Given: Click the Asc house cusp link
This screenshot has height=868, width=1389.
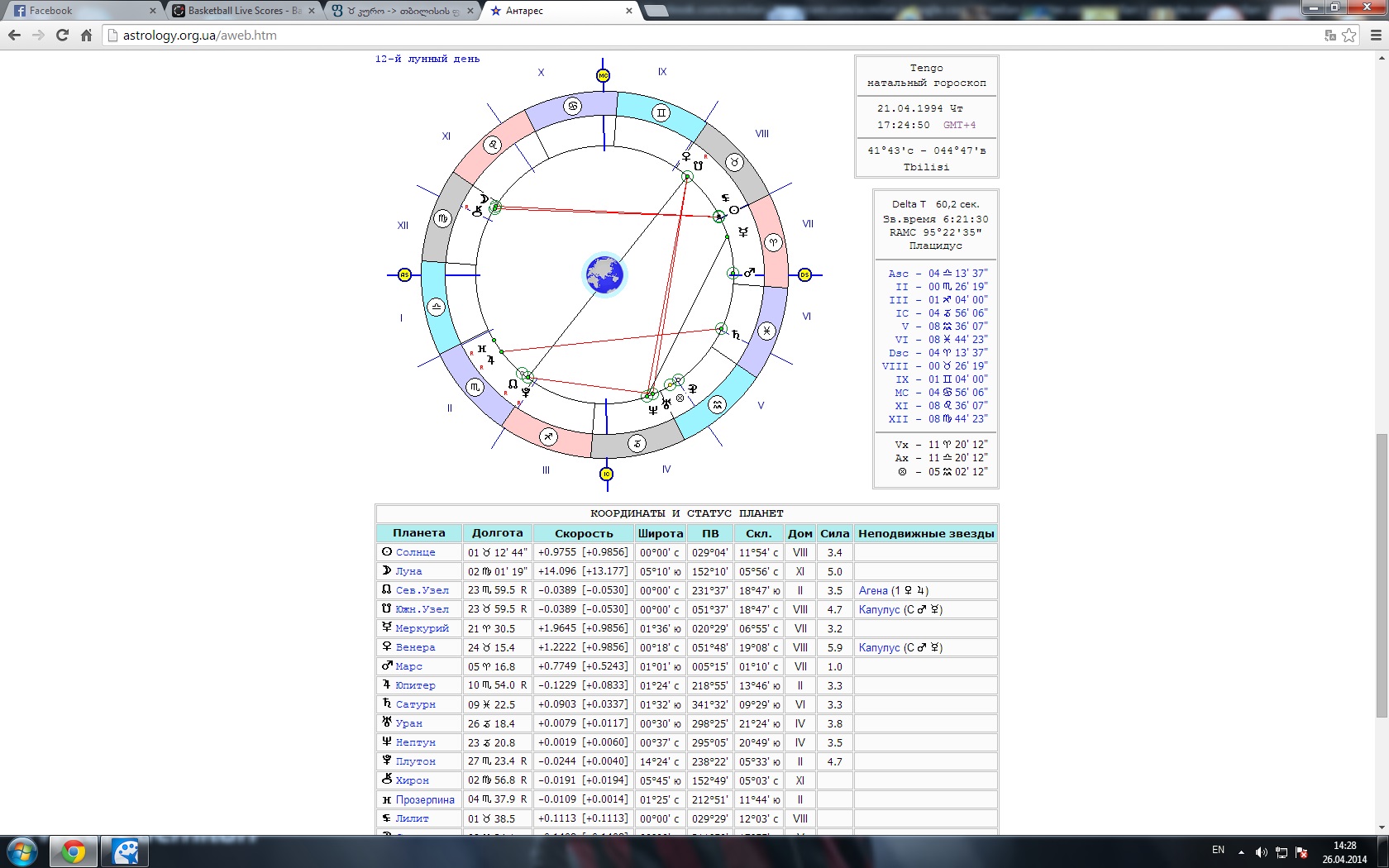Looking at the screenshot, I should click(898, 274).
